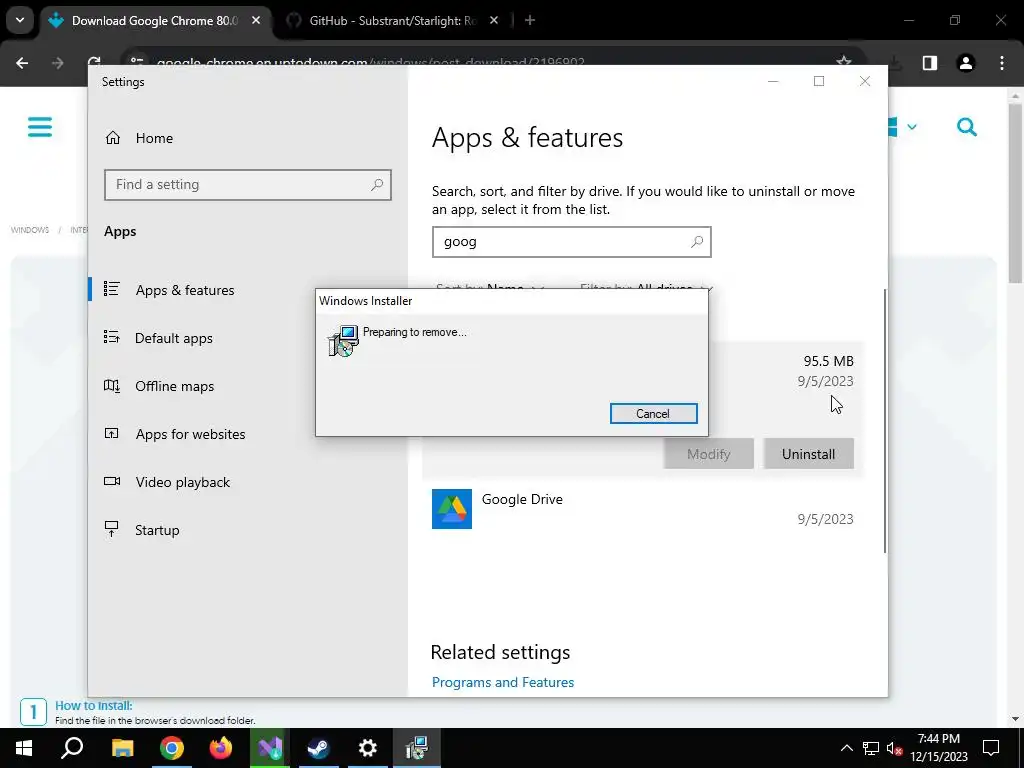Click the app list search field containing goog

[x=571, y=242]
